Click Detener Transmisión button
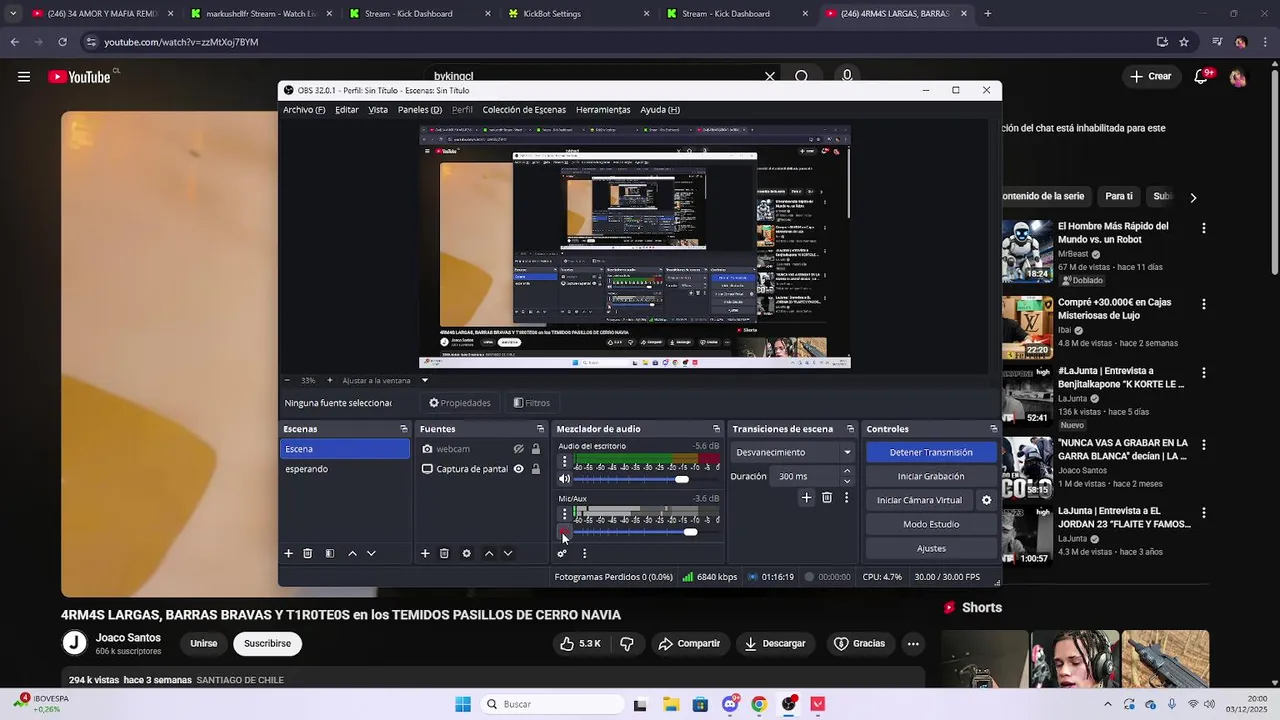Screen dimensions: 1280x720 point(931,452)
